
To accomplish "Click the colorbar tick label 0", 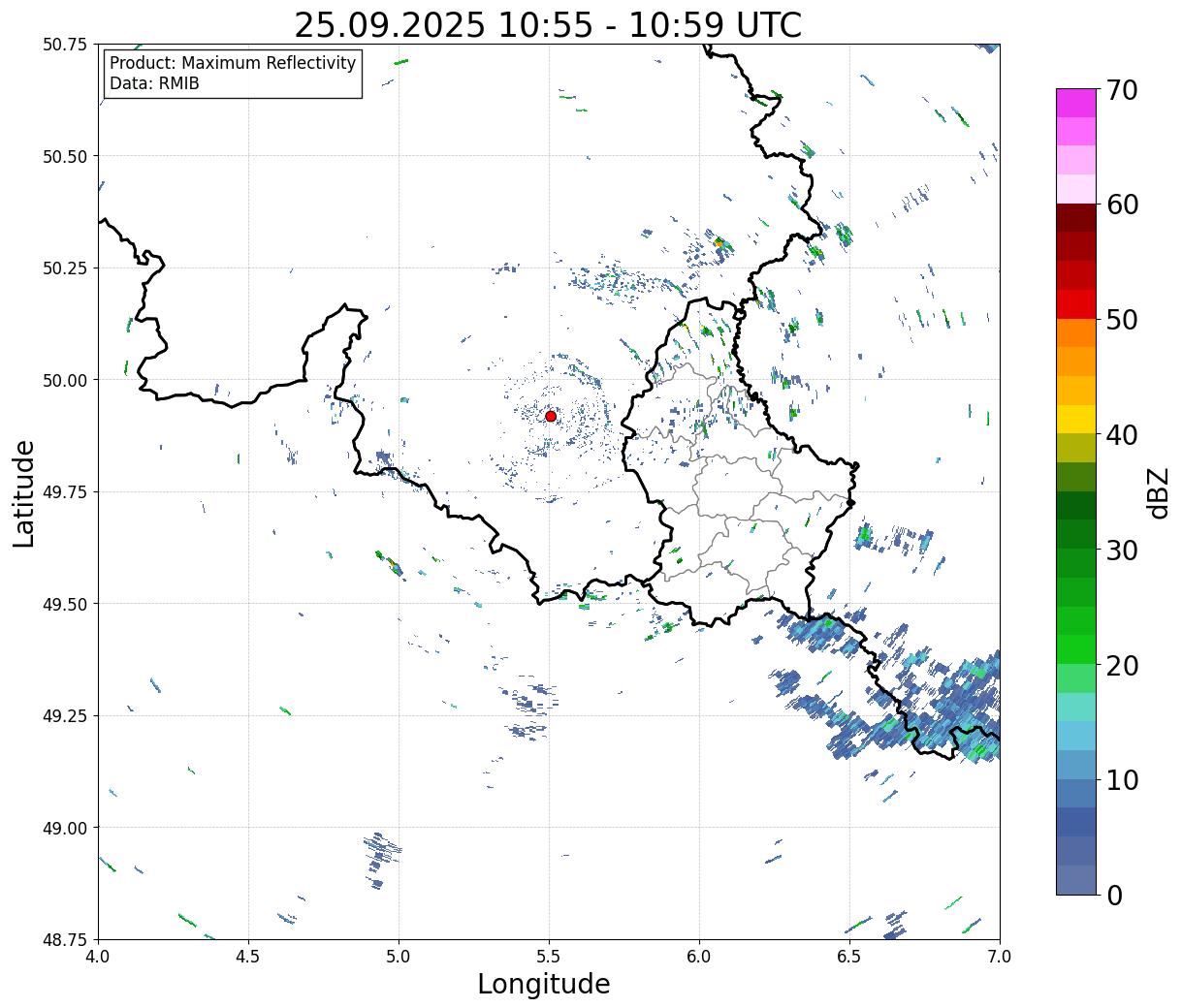I will 1114,895.
